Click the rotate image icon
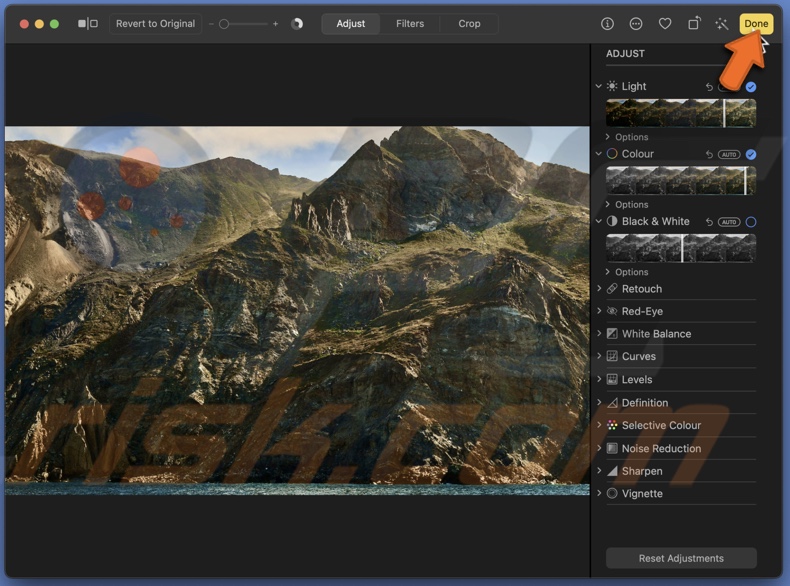Screen dimensions: 790x586 (694, 23)
